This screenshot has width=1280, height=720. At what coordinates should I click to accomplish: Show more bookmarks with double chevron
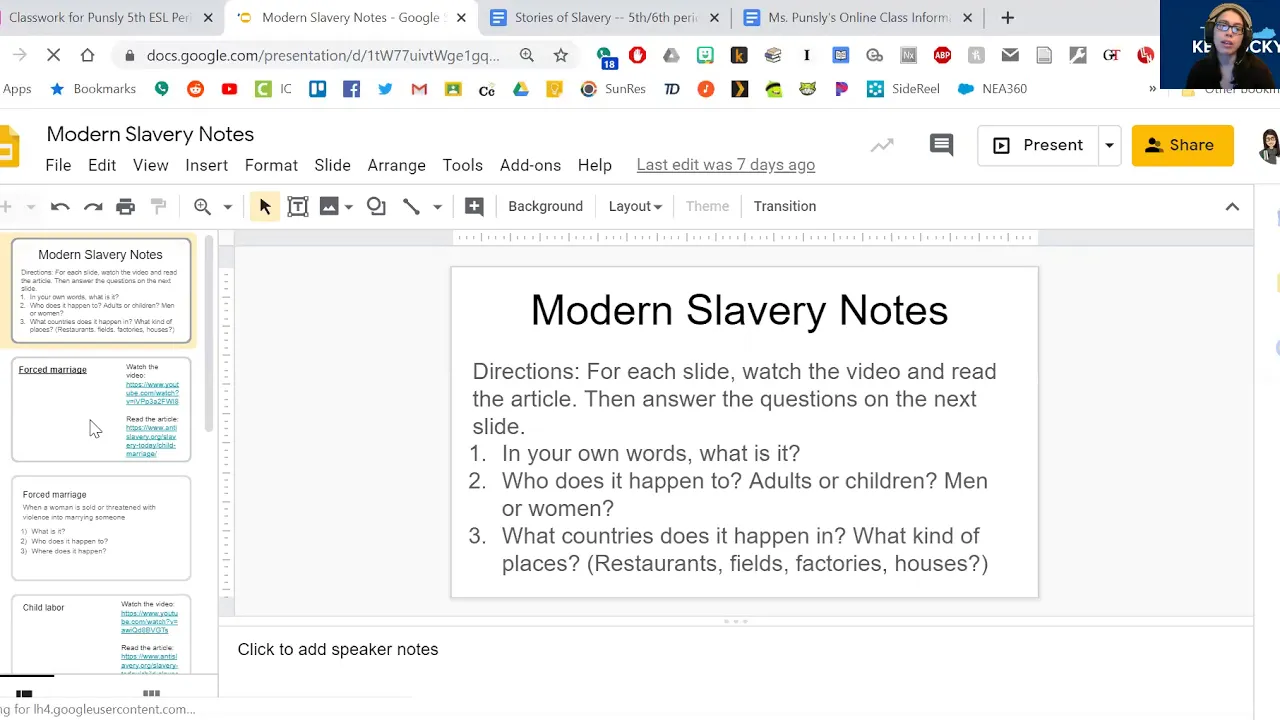1152,89
